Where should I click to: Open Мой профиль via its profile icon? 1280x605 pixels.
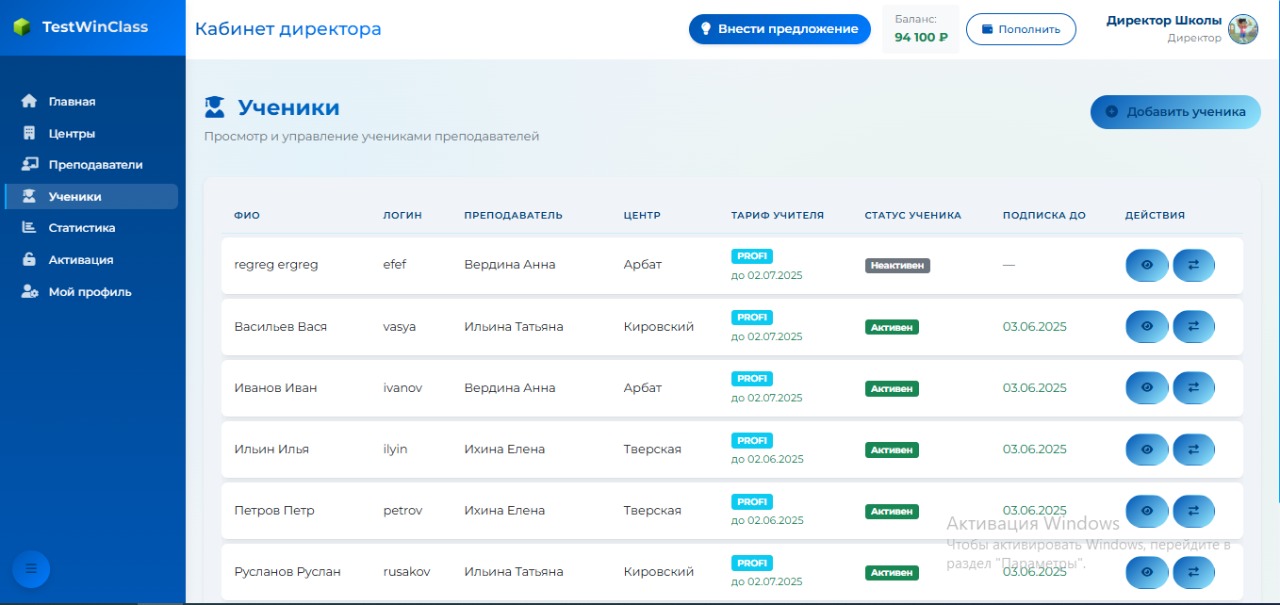click(27, 291)
